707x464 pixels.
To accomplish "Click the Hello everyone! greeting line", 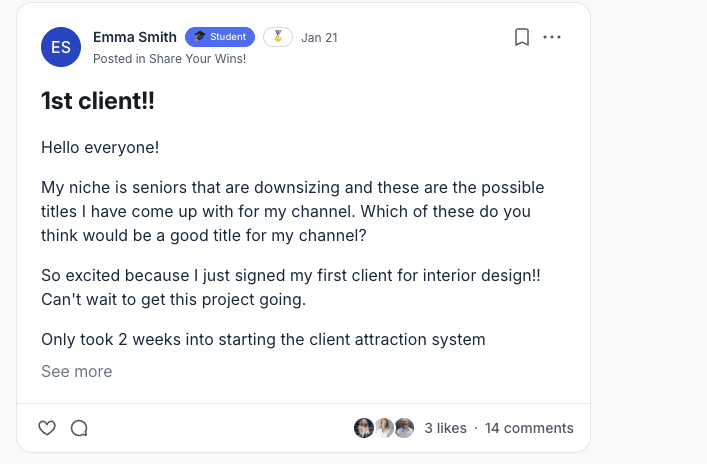I will tap(100, 148).
